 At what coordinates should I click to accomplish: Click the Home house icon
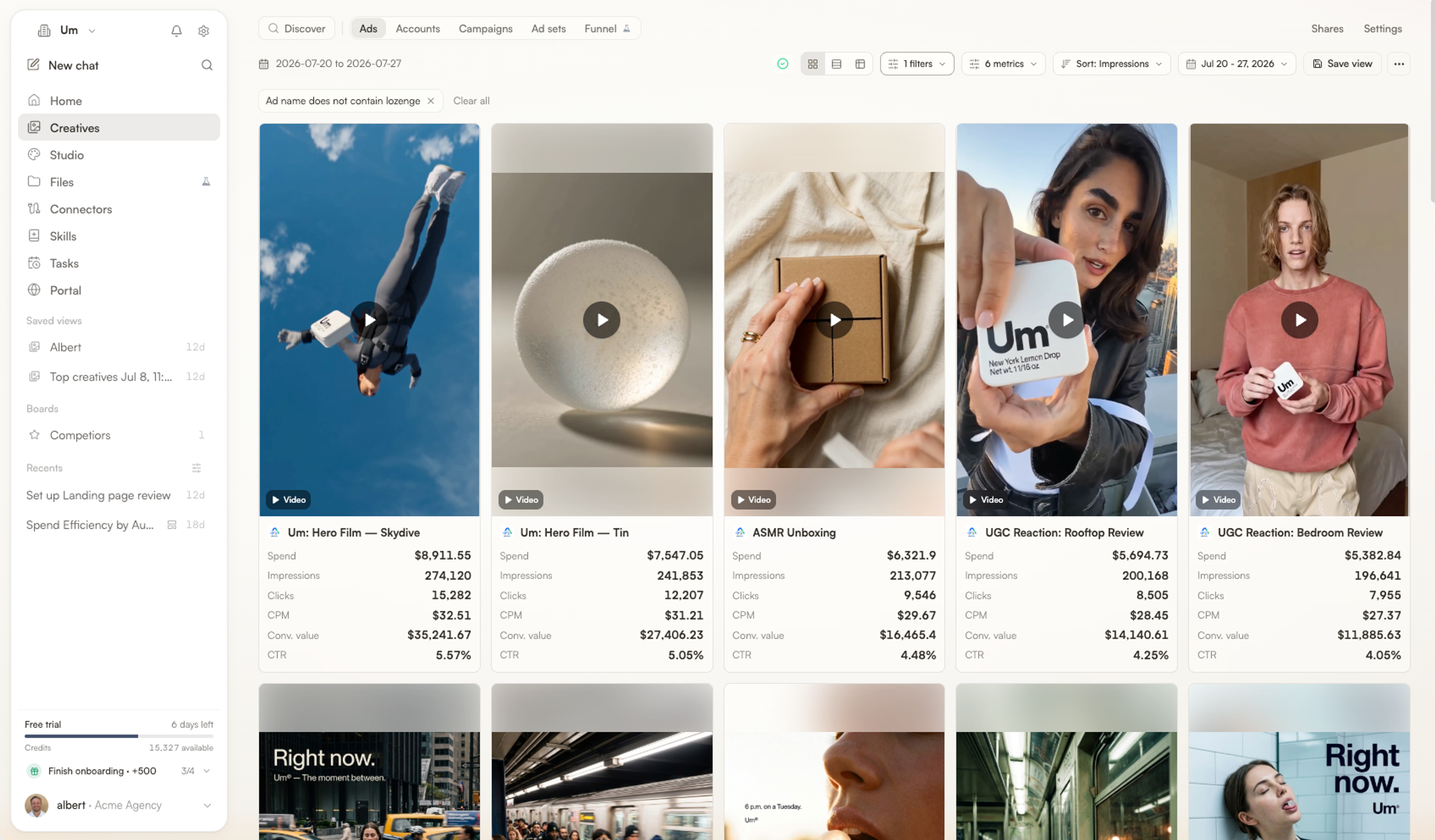pyautogui.click(x=34, y=100)
